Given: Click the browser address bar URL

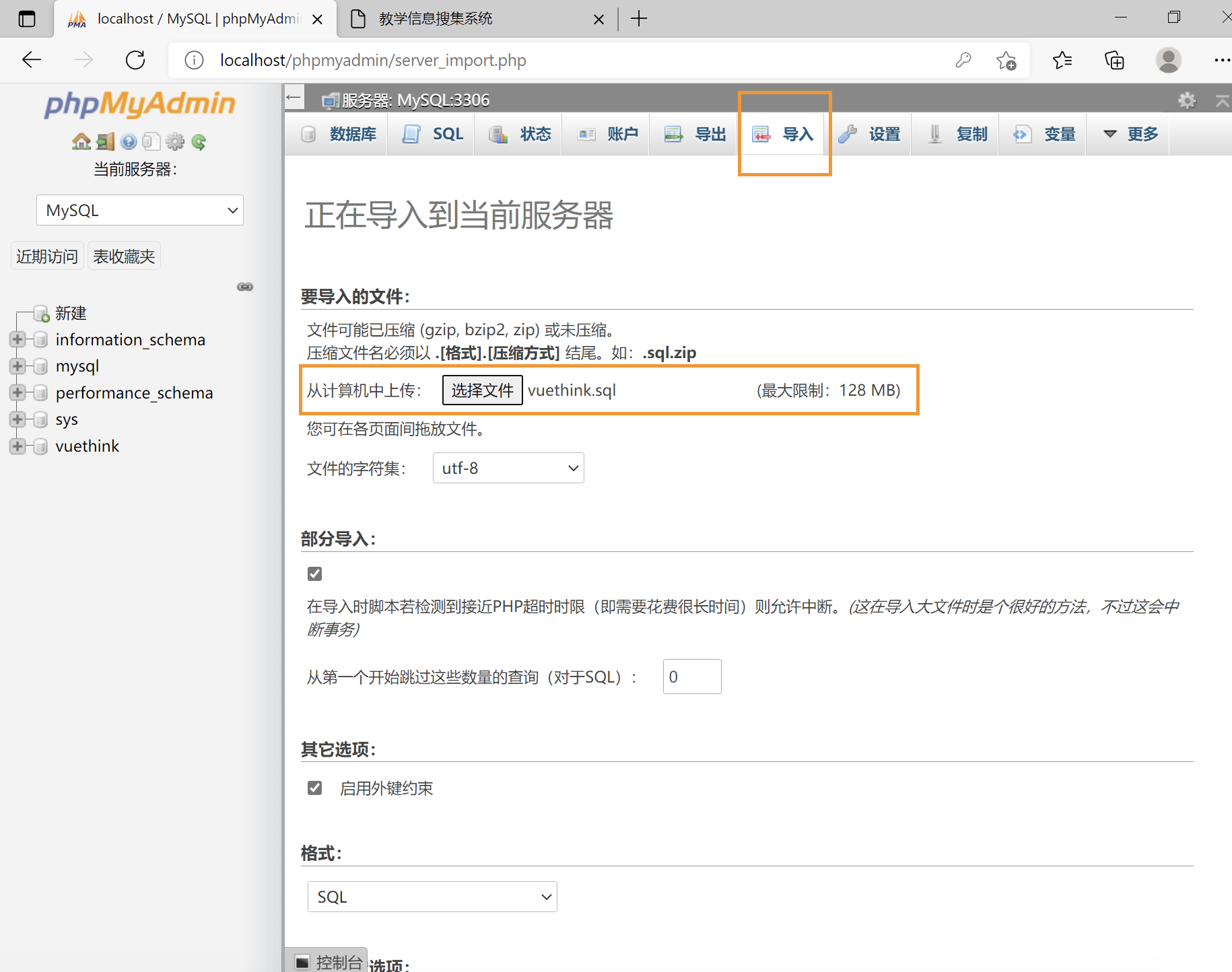Looking at the screenshot, I should [x=373, y=60].
